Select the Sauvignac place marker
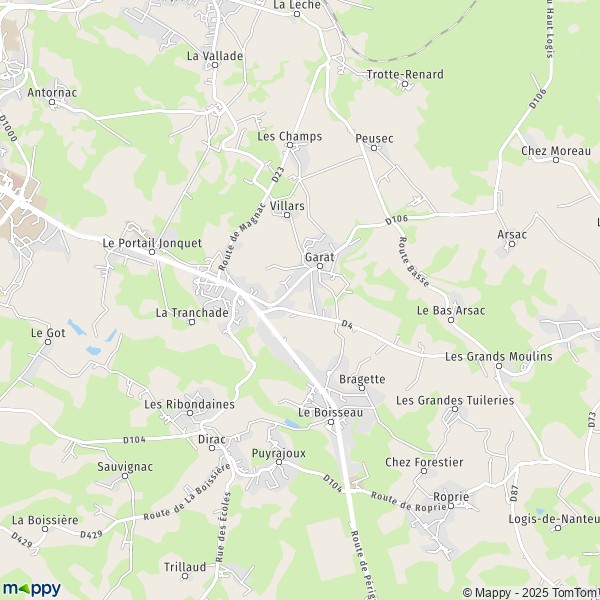The image size is (600, 600). pyautogui.click(x=125, y=476)
